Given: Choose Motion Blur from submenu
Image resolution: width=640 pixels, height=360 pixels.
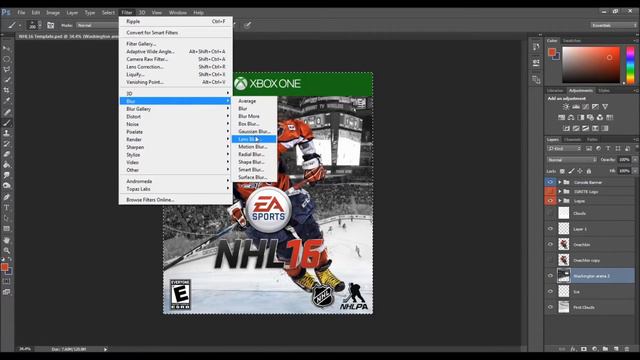Looking at the screenshot, I should pyautogui.click(x=254, y=147).
